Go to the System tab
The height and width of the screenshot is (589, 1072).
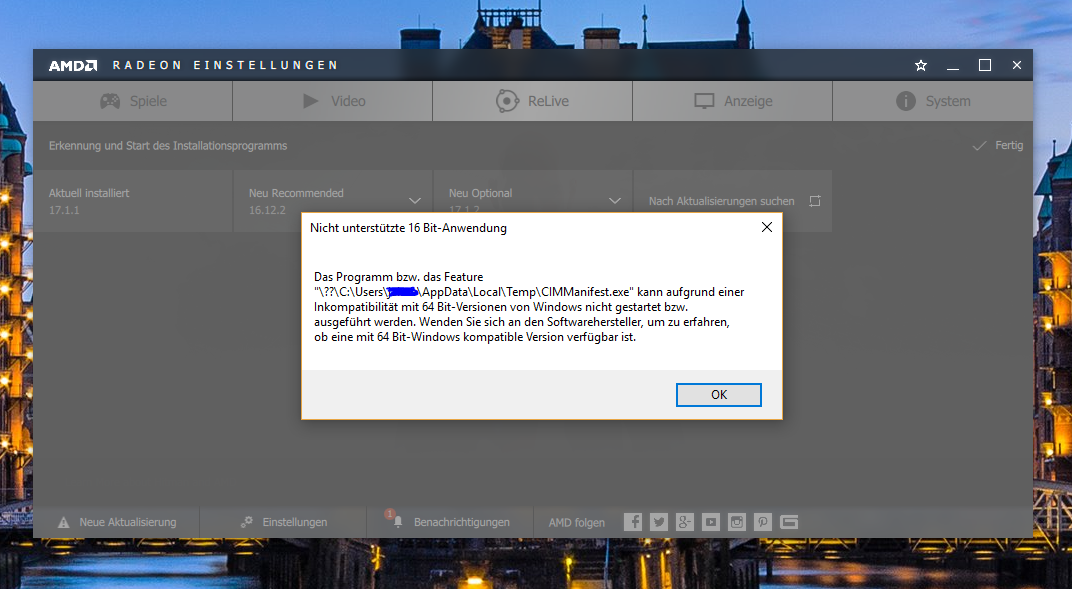pyautogui.click(x=933, y=101)
